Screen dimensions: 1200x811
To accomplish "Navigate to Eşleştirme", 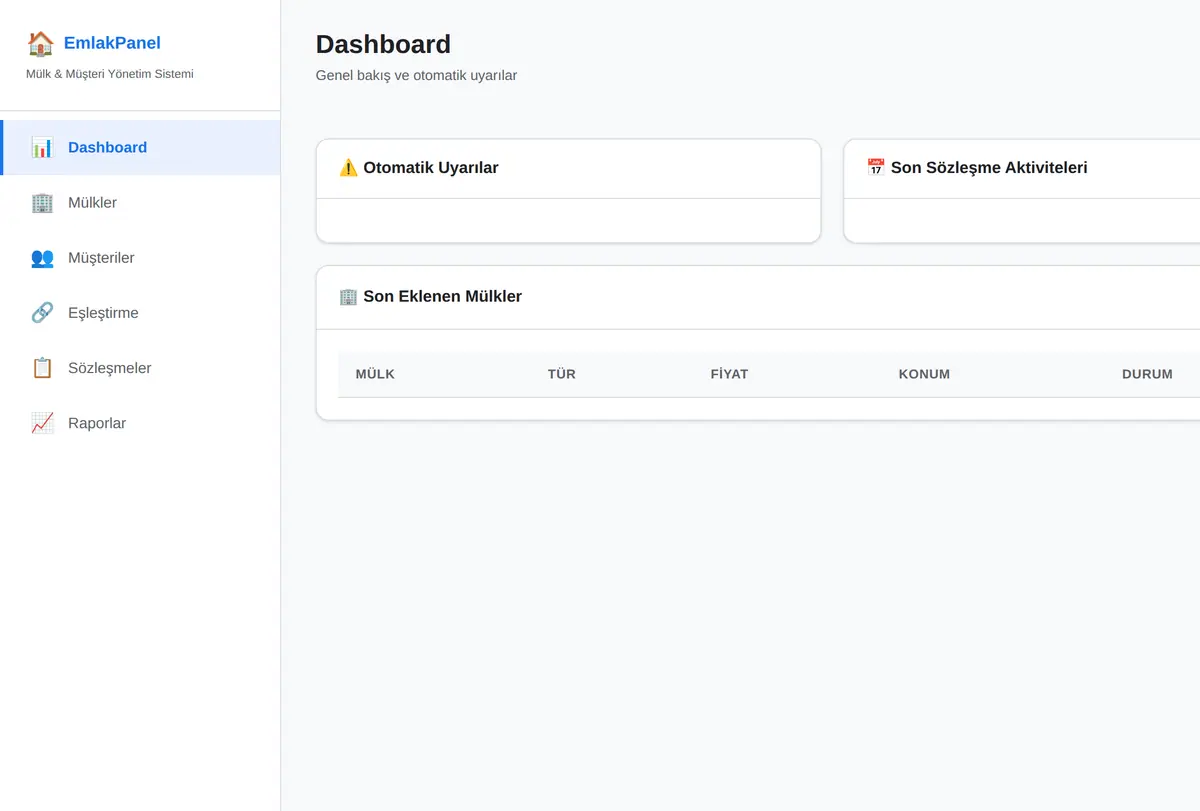I will [140, 313].
